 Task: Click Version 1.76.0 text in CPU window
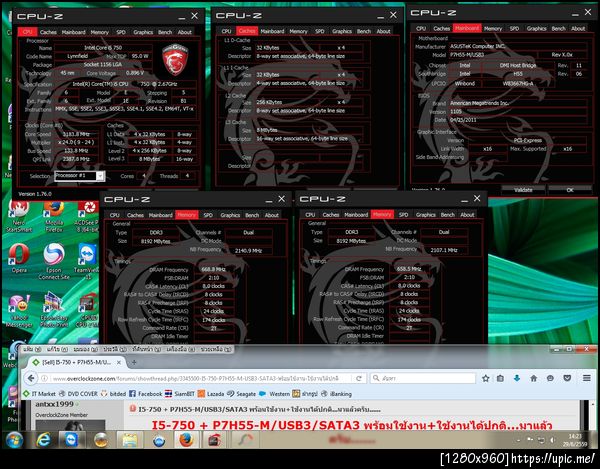[35, 194]
